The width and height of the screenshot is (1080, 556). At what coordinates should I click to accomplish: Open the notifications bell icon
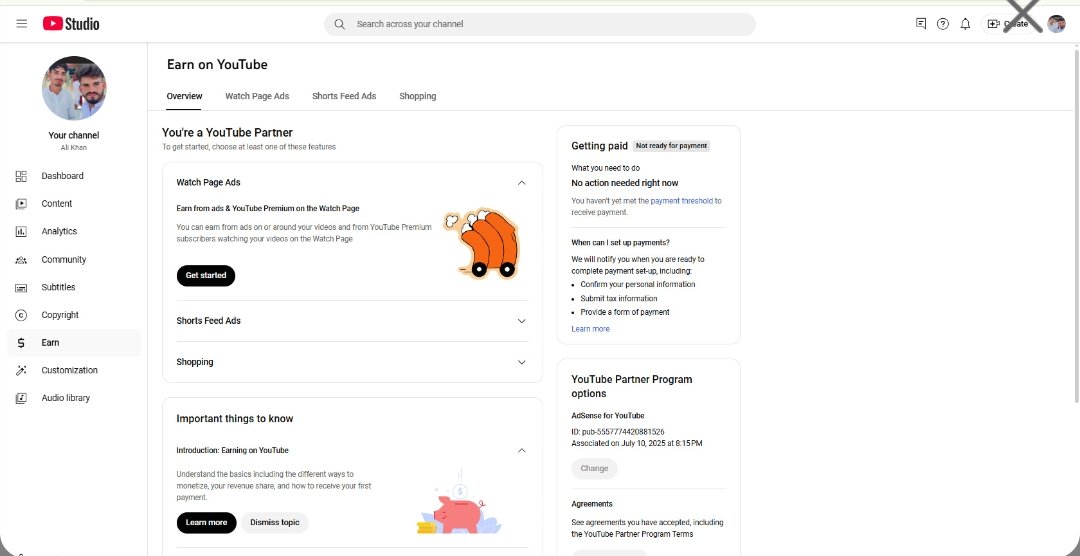click(966, 24)
